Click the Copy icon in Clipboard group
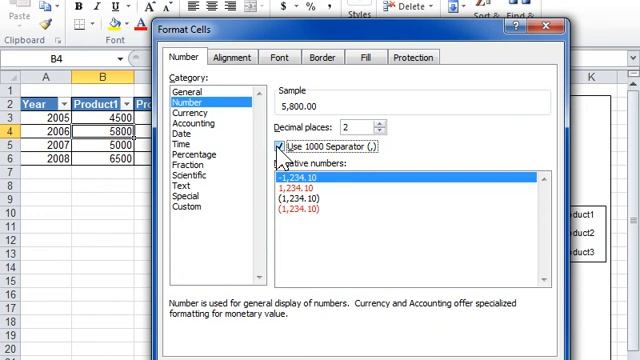The image size is (640, 360). [45, 6]
